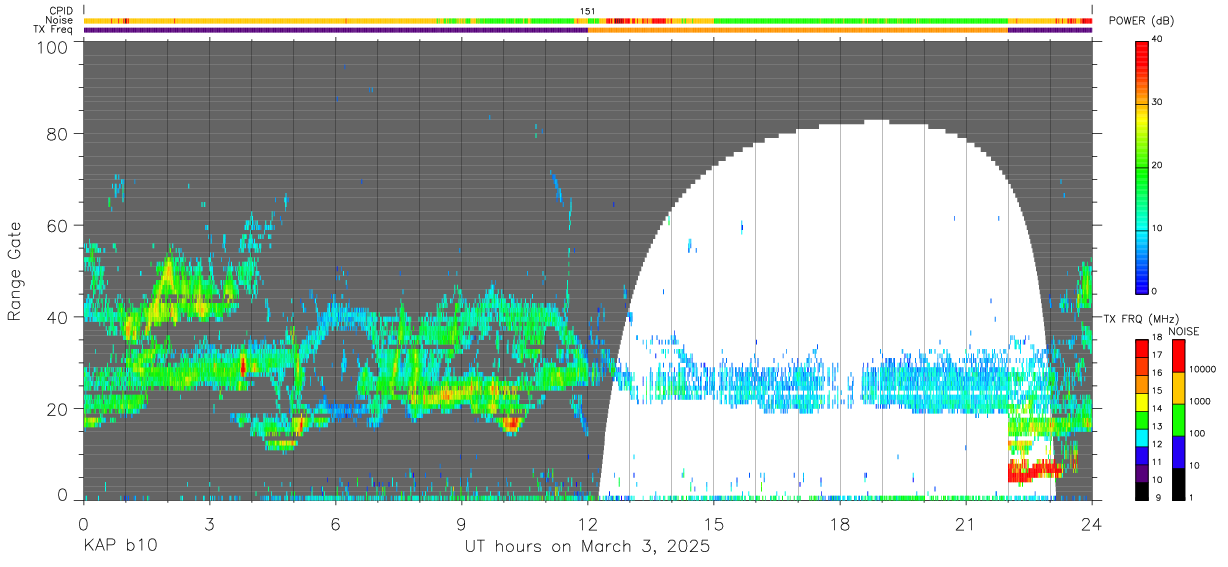1228x567 pixels.
Task: Click the 18 hour tick label
Action: (x=839, y=524)
